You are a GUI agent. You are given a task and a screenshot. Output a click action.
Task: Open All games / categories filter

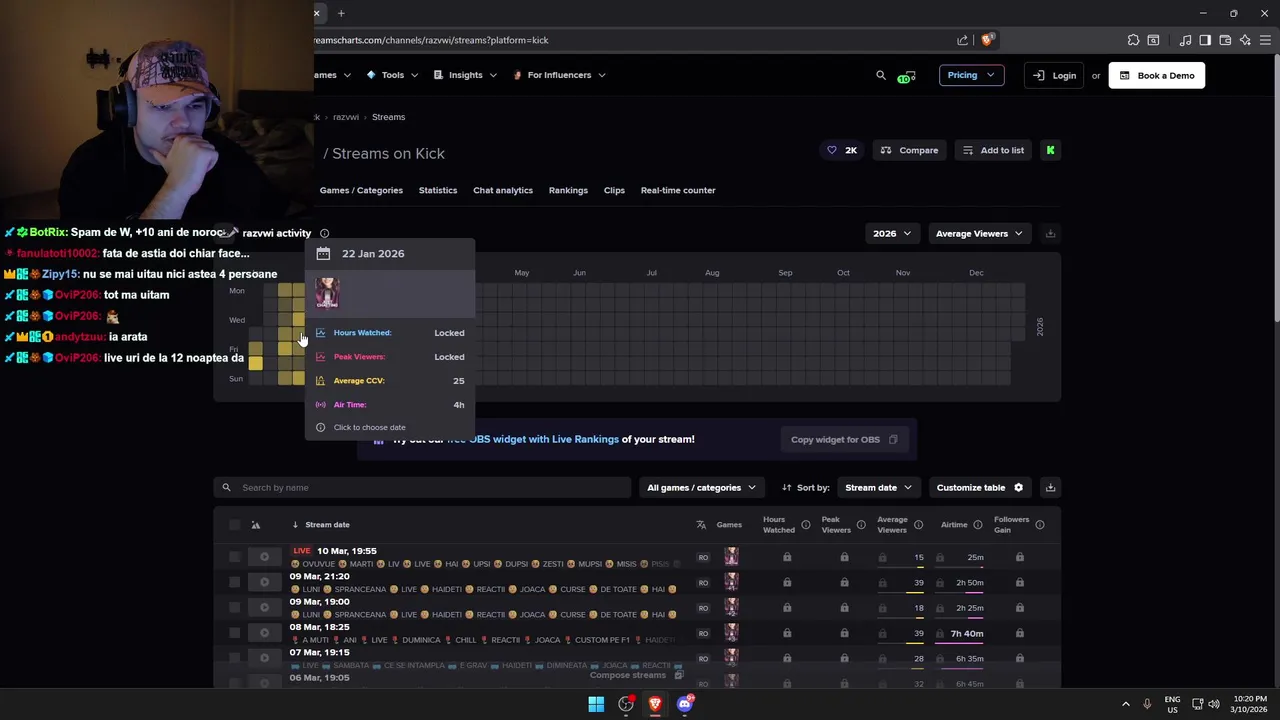[701, 487]
